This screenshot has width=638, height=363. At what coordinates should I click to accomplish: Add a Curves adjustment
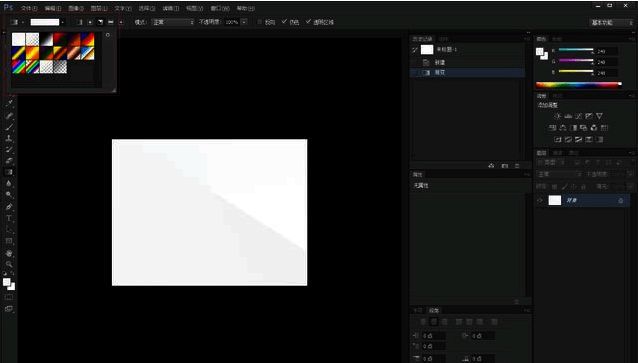point(579,116)
